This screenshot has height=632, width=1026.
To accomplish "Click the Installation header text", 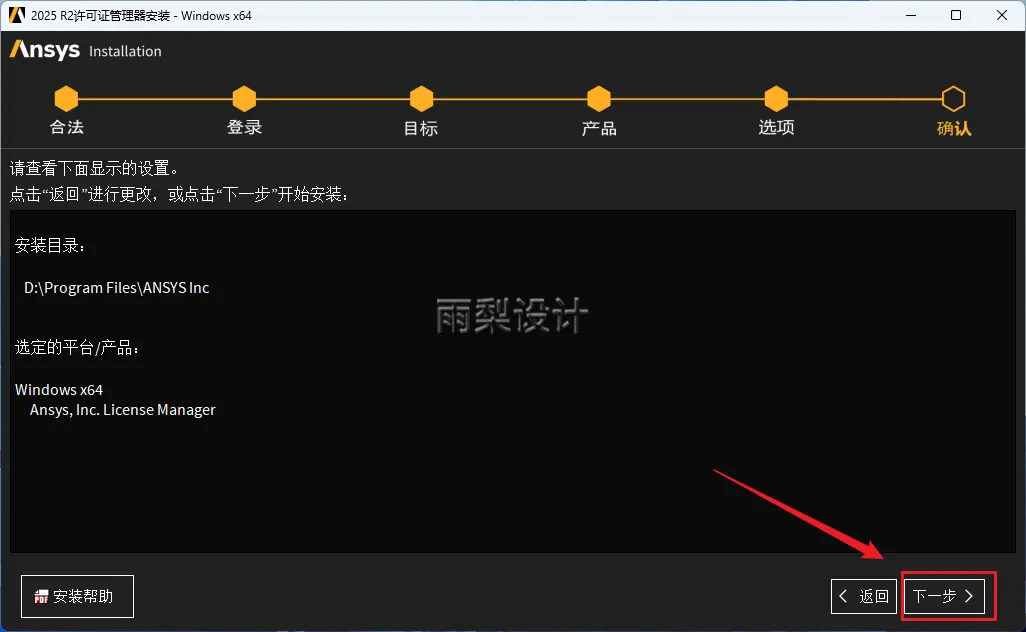I will point(125,51).
